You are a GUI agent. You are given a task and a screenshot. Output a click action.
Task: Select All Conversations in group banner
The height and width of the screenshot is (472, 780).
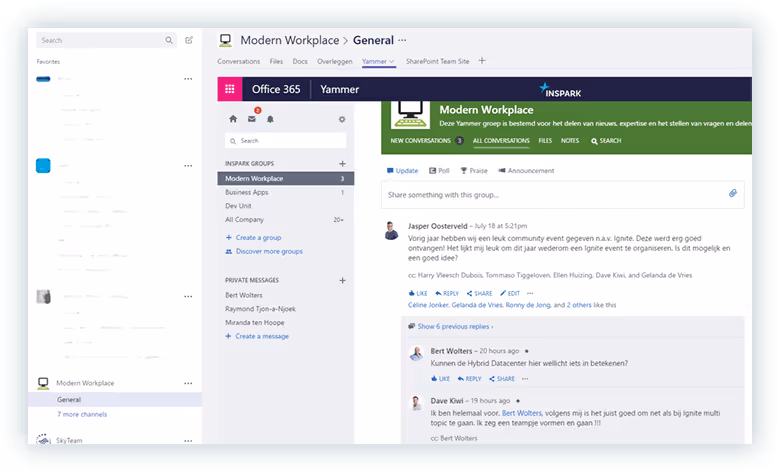[x=501, y=141]
